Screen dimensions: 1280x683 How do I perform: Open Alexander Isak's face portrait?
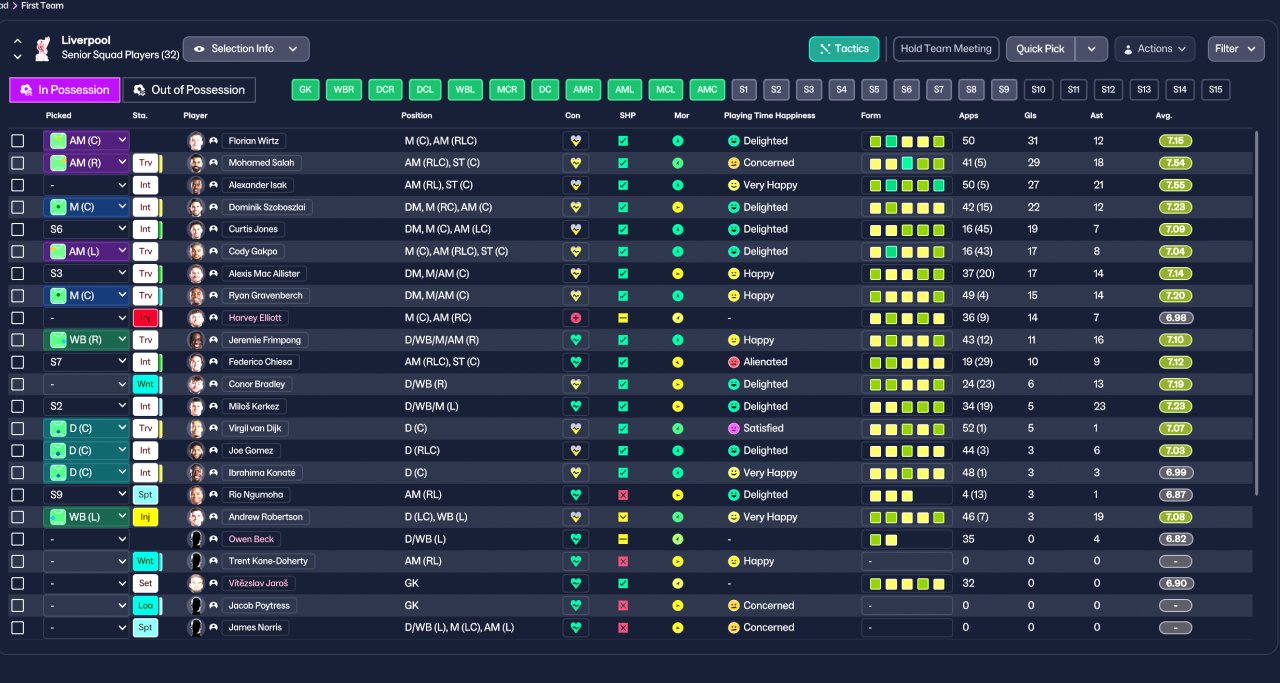point(196,185)
